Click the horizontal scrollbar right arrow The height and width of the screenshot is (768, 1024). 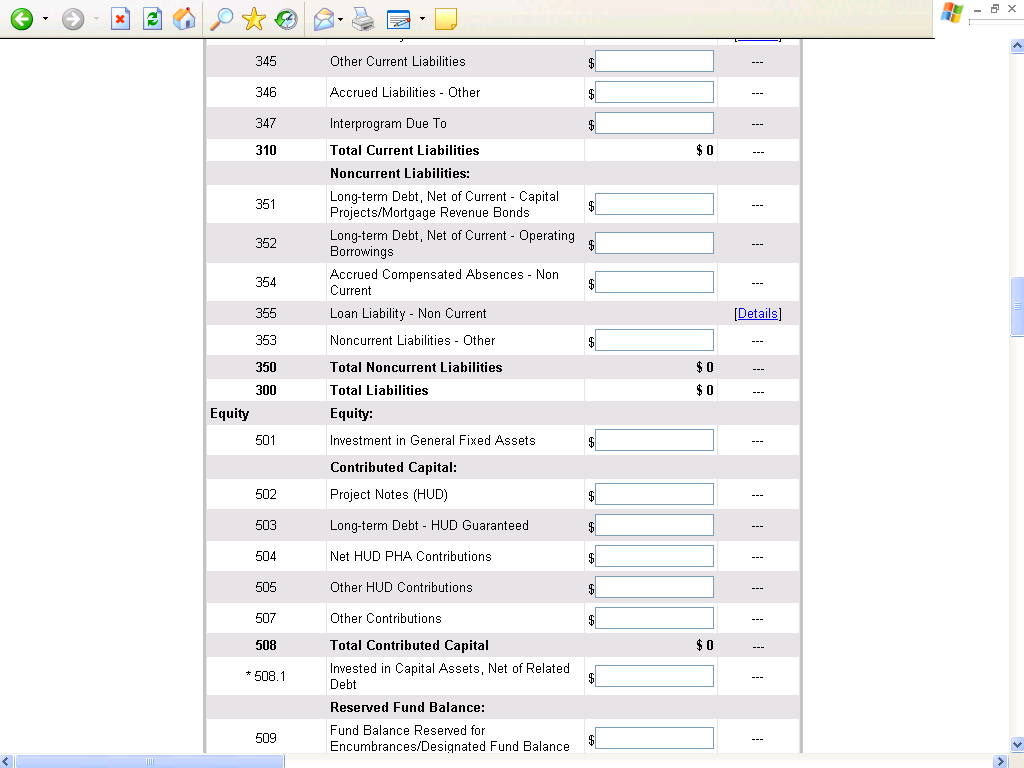(1000, 761)
